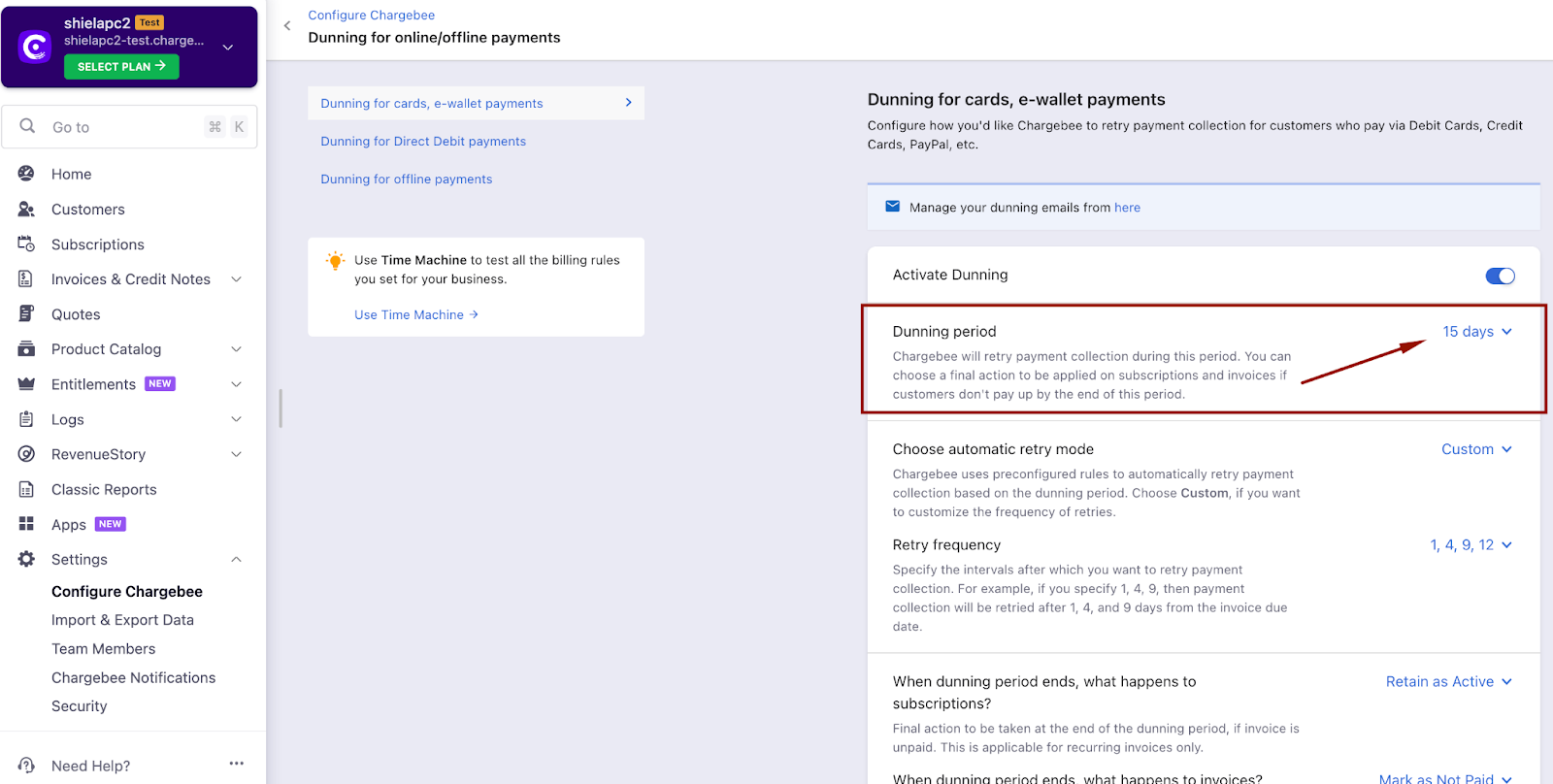Viewport: 1553px width, 784px height.
Task: Click the RevenueStory icon in sidebar
Action: (x=26, y=454)
